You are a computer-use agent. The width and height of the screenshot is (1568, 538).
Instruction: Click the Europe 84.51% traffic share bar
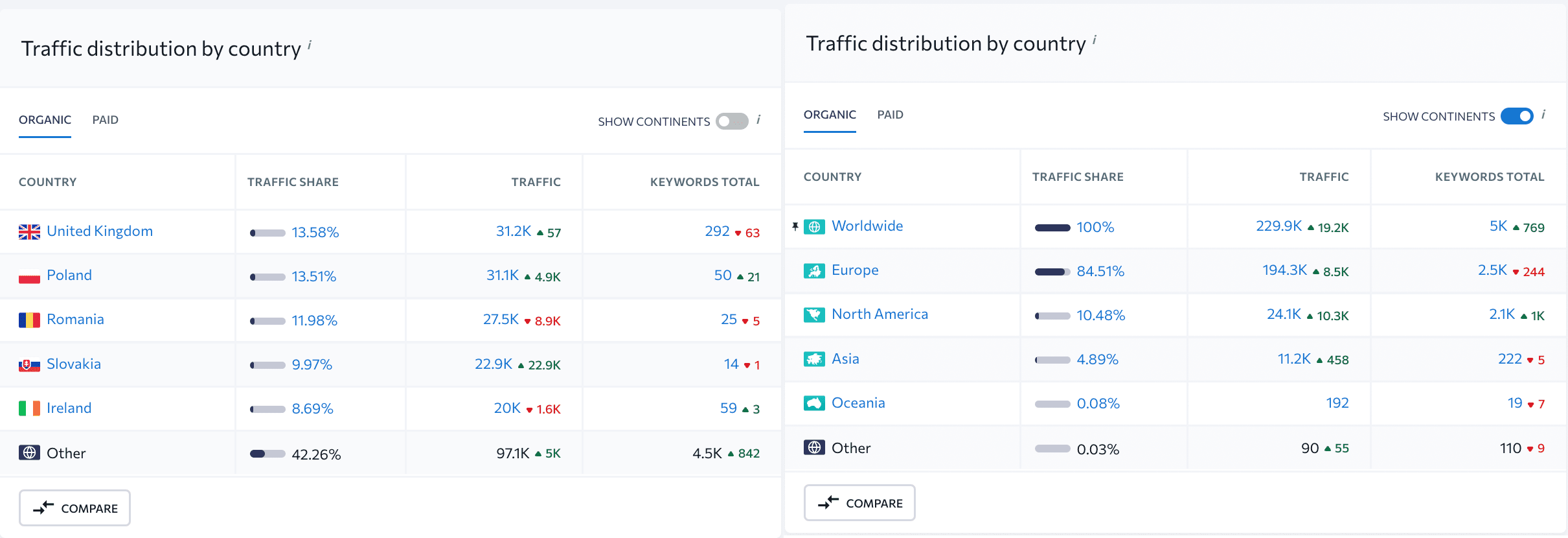[x=1052, y=272]
